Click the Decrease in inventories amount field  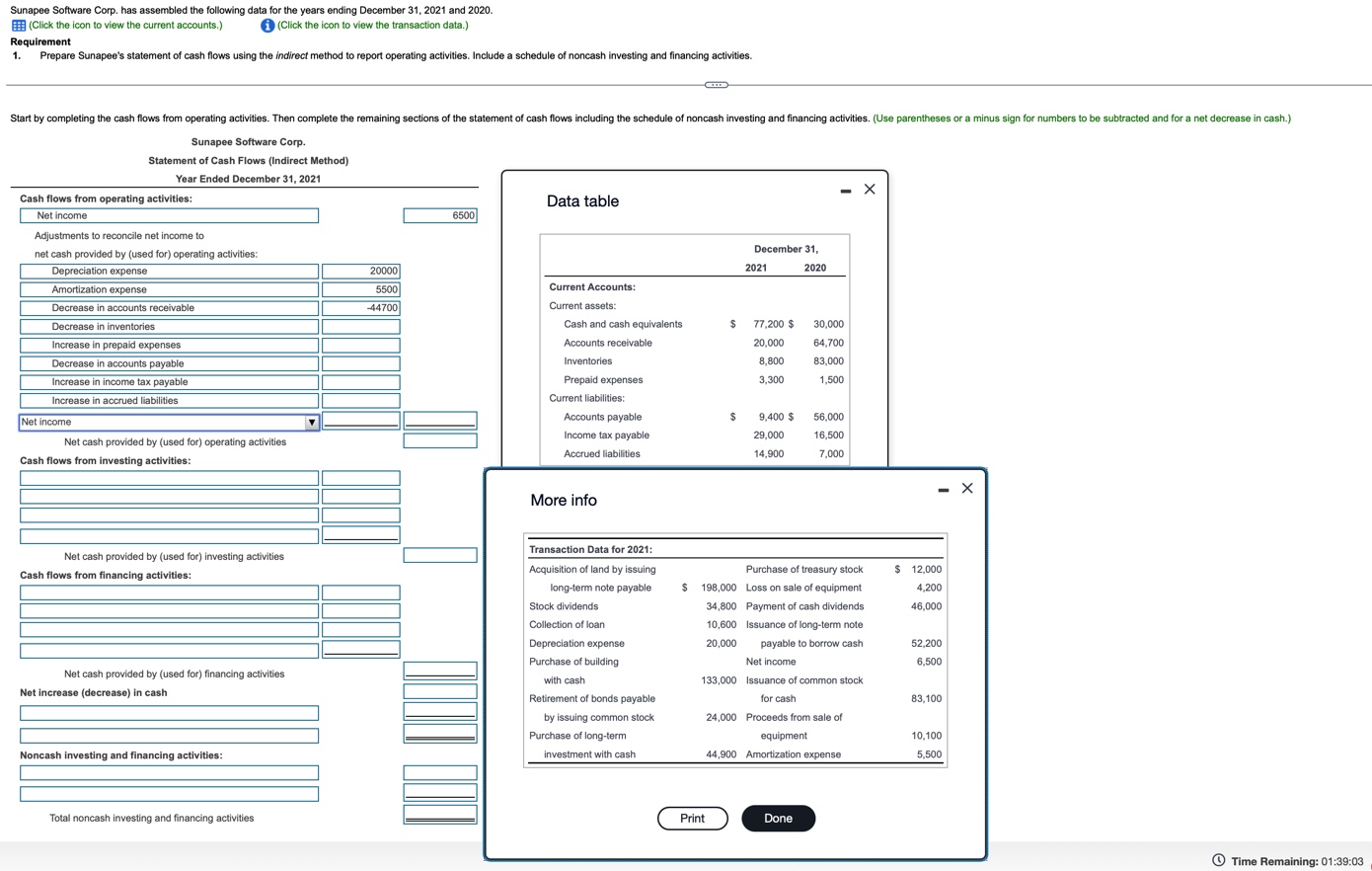pos(361,327)
